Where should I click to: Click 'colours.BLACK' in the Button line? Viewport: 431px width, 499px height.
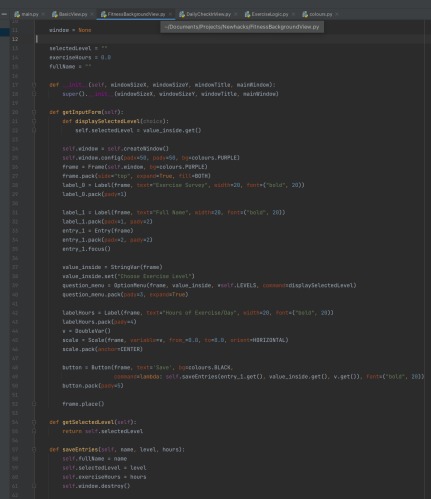209,367
